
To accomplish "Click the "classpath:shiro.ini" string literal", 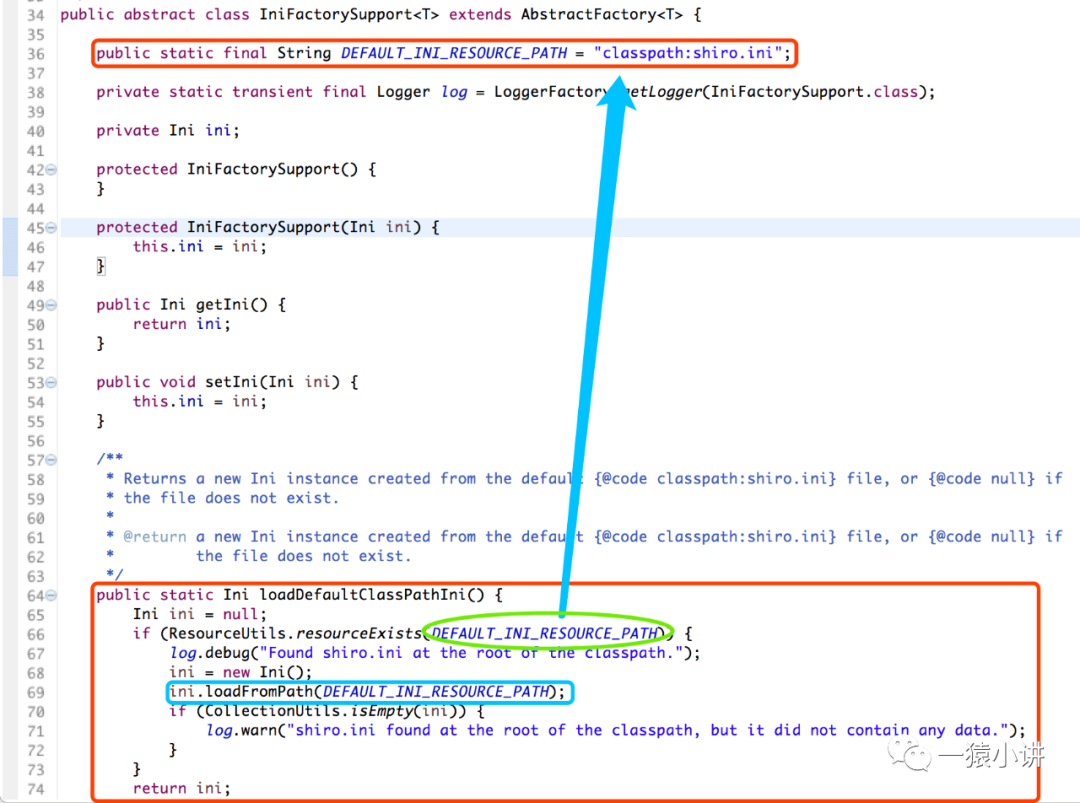I will tap(688, 53).
